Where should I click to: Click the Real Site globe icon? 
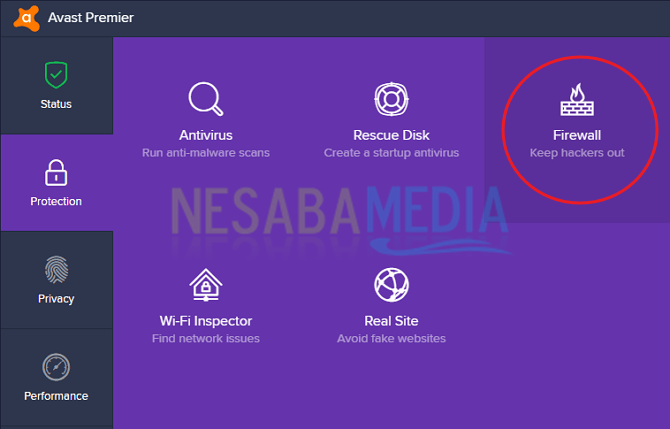coord(391,285)
